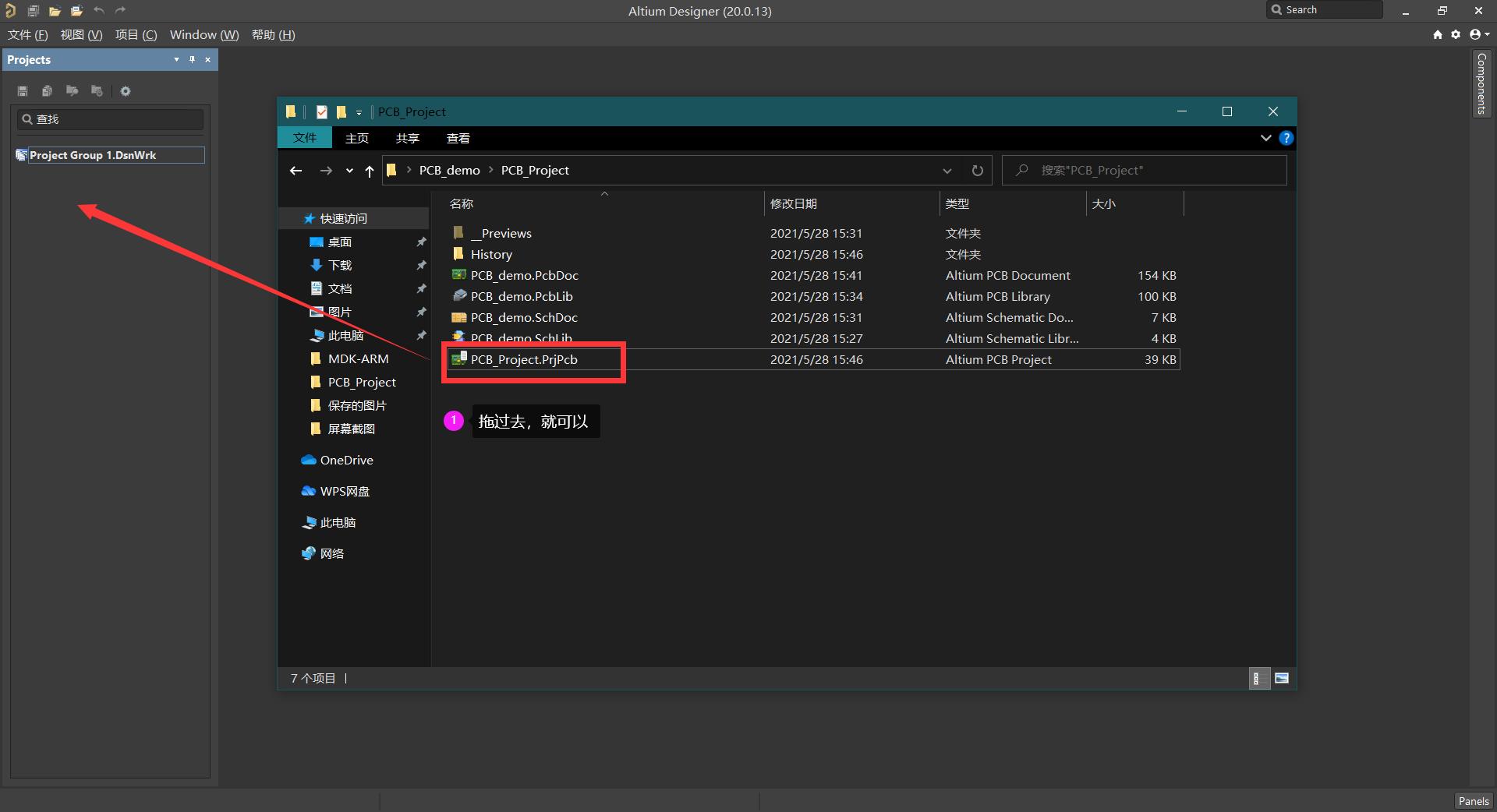Screen dimensions: 1497x812
Task: Open Explorer 文件 ribbon tab
Action: point(305,138)
